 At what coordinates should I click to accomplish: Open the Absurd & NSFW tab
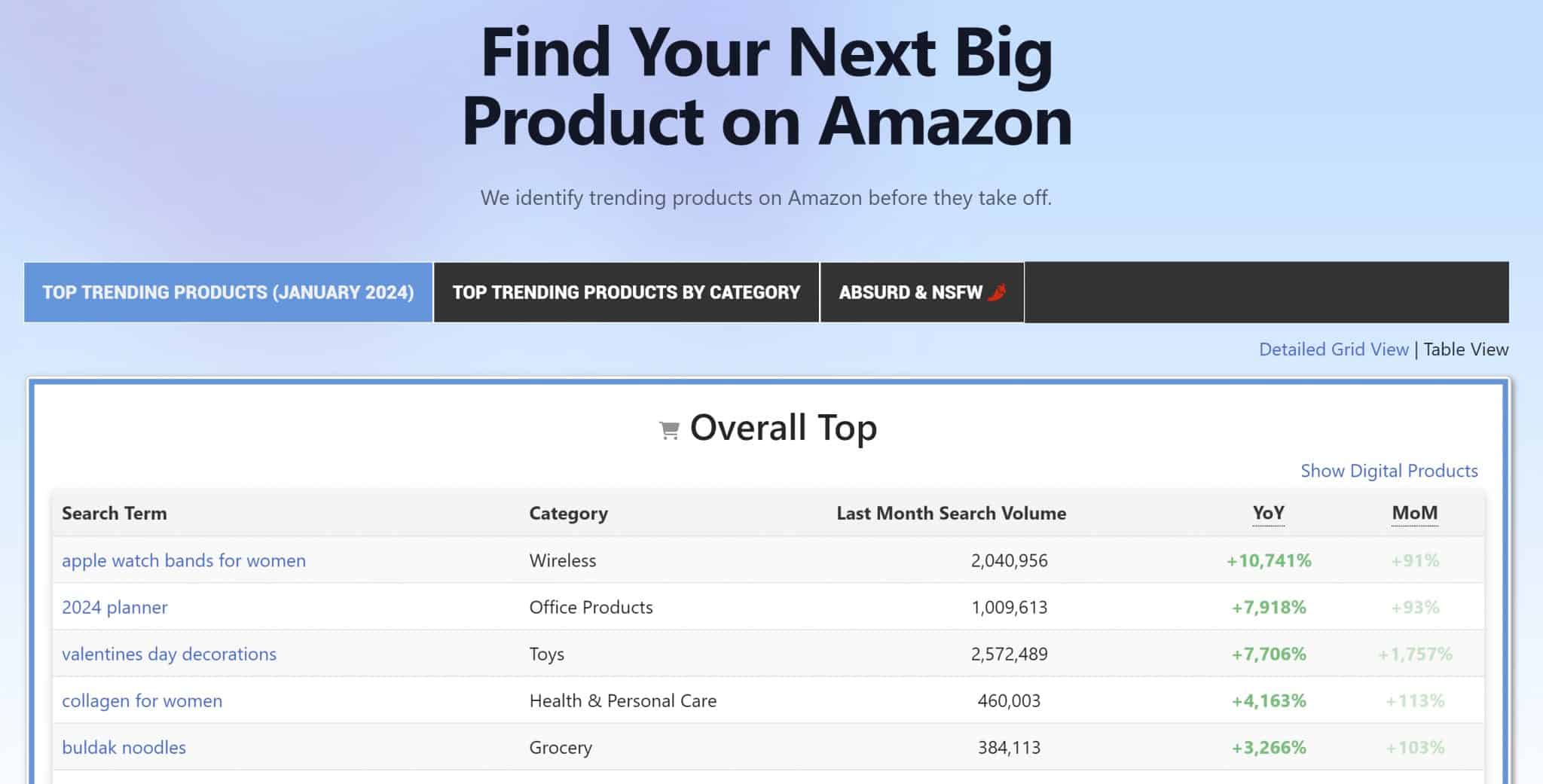point(922,292)
